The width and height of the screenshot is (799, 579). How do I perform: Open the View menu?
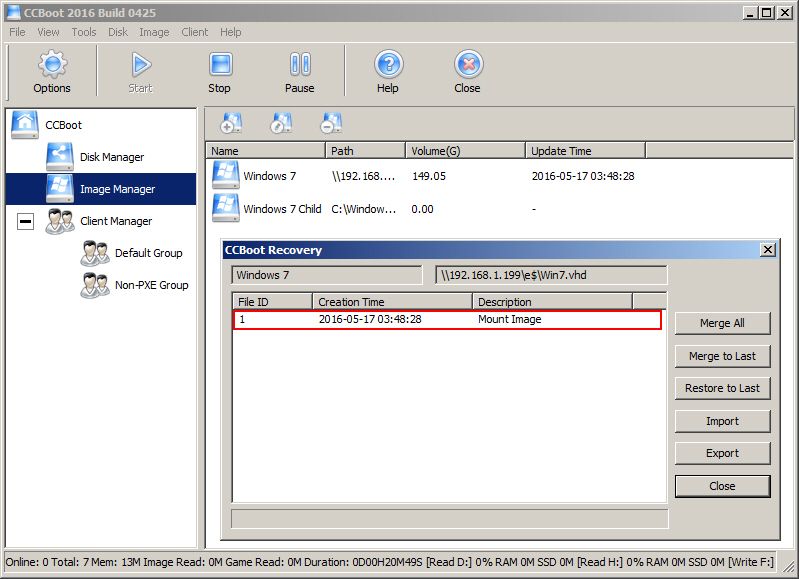point(48,32)
